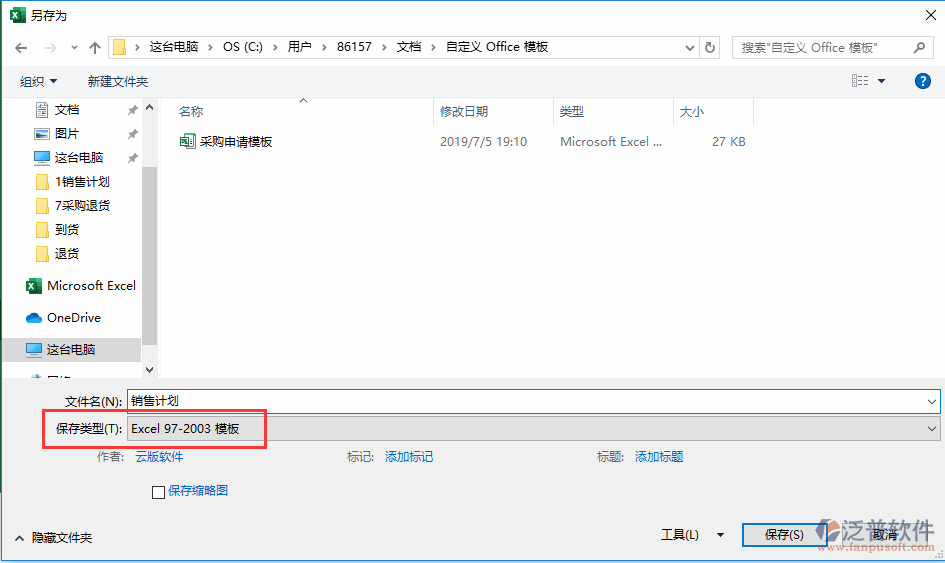Click OS (C:) breadcrumb segment
945x563 pixels.
[243, 47]
